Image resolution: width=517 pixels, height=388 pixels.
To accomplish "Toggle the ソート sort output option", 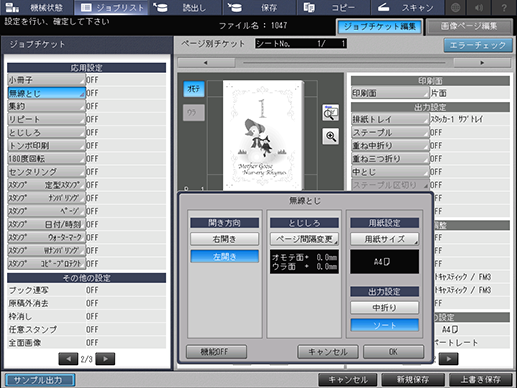I will coord(384,325).
